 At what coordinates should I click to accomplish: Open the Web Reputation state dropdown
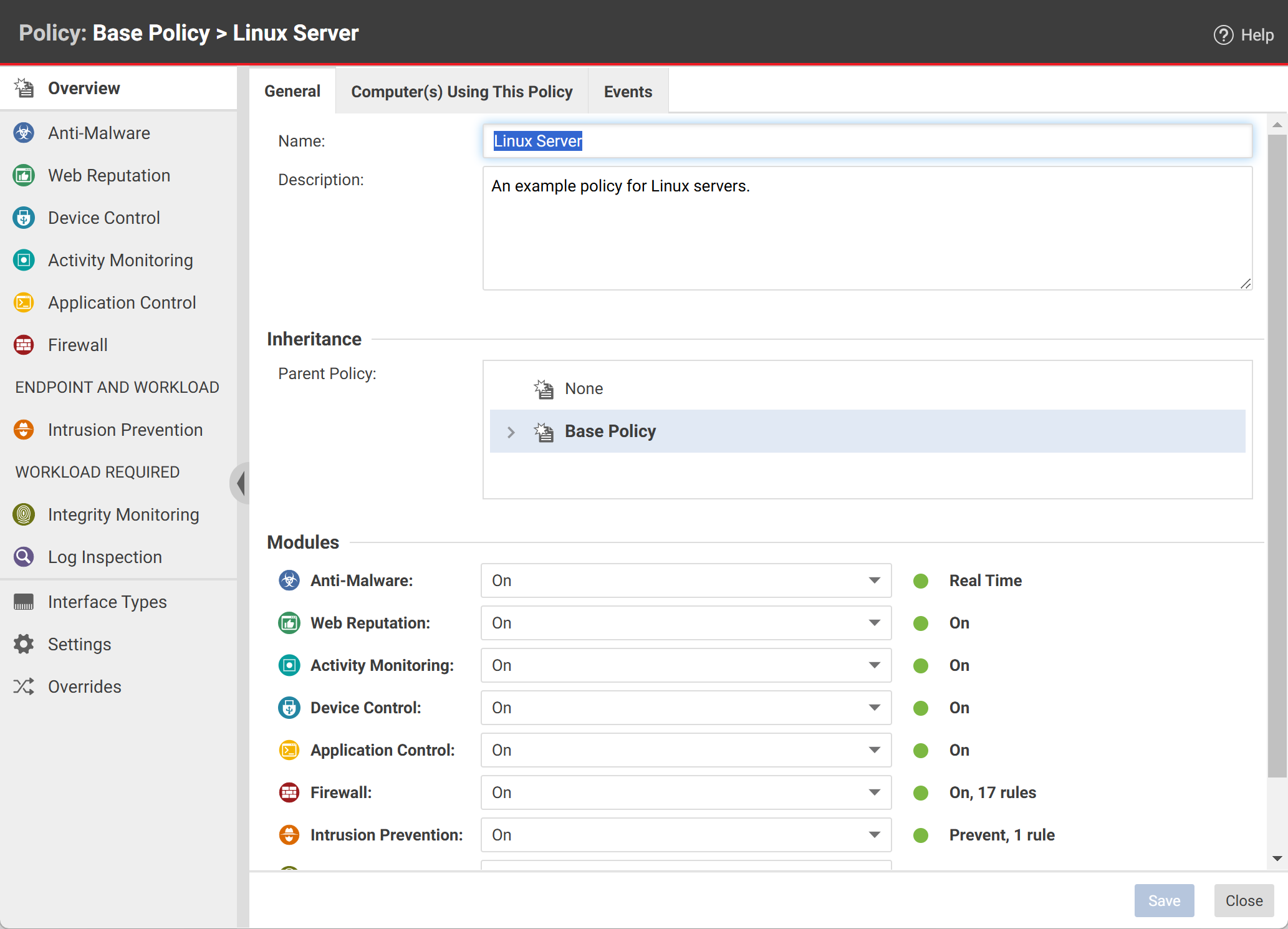[x=686, y=623]
